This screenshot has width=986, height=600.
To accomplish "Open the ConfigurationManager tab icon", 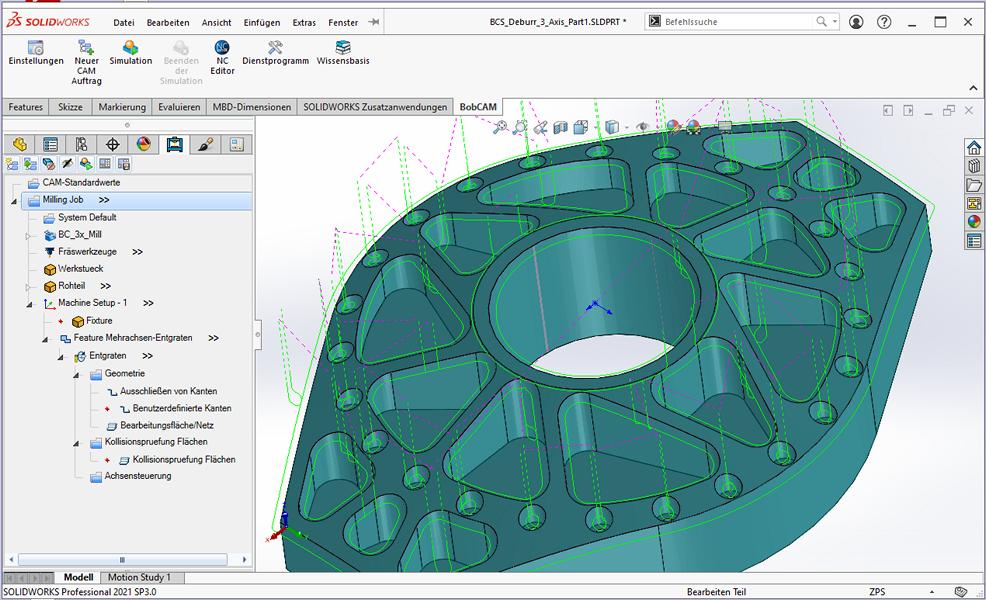I will coord(81,145).
